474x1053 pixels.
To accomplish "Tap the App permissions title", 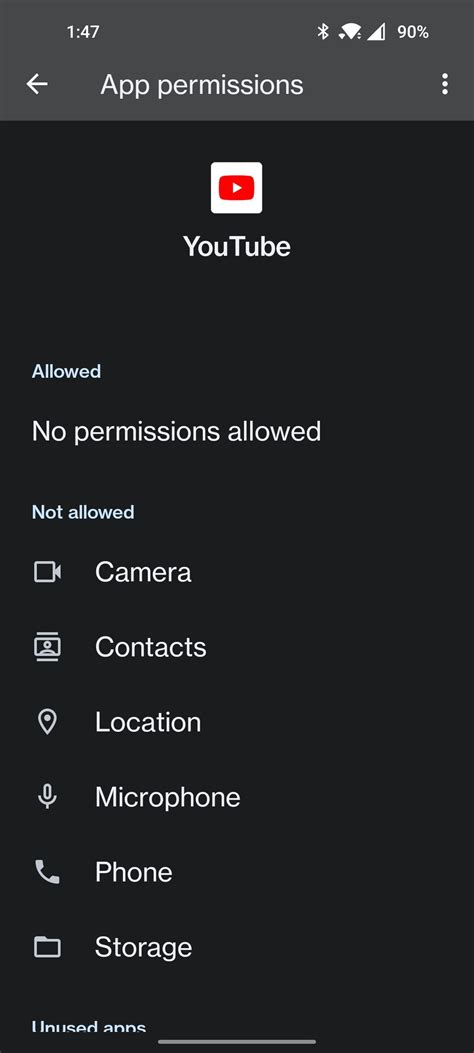I will coord(201,85).
